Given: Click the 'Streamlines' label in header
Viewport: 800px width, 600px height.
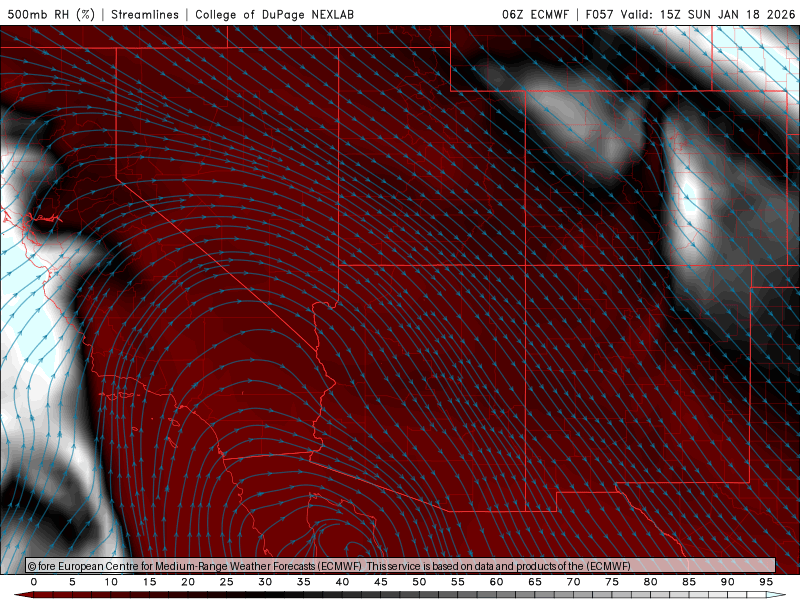Looking at the screenshot, I should 145,14.
